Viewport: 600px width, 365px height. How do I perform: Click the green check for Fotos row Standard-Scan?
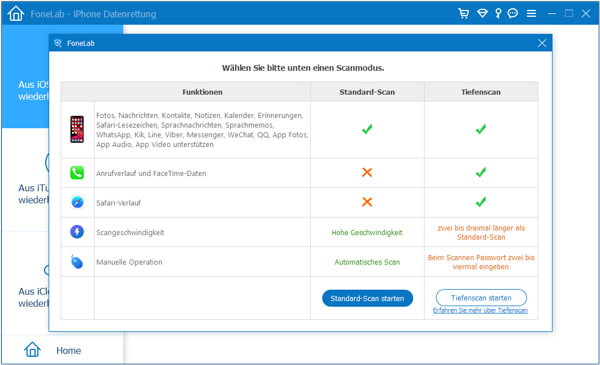(367, 129)
